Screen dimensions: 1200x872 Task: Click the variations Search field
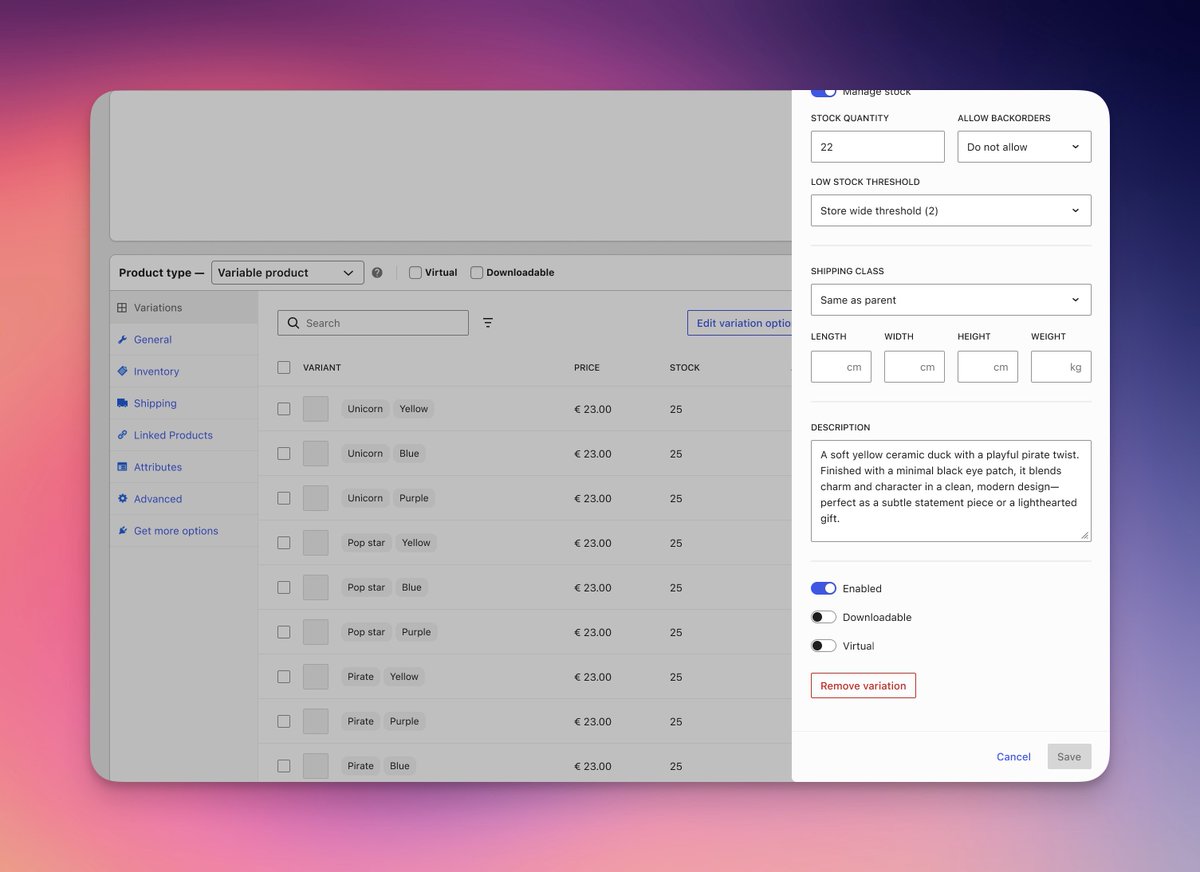(373, 323)
